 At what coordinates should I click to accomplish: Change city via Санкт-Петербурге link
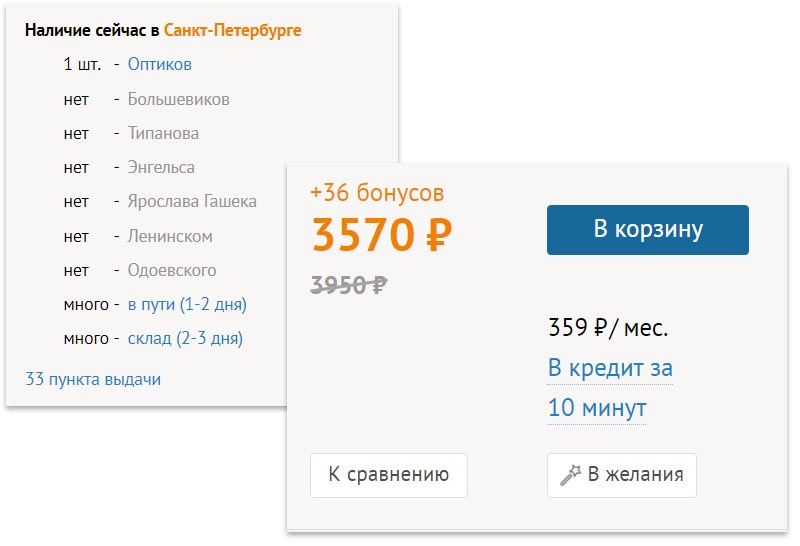232,31
